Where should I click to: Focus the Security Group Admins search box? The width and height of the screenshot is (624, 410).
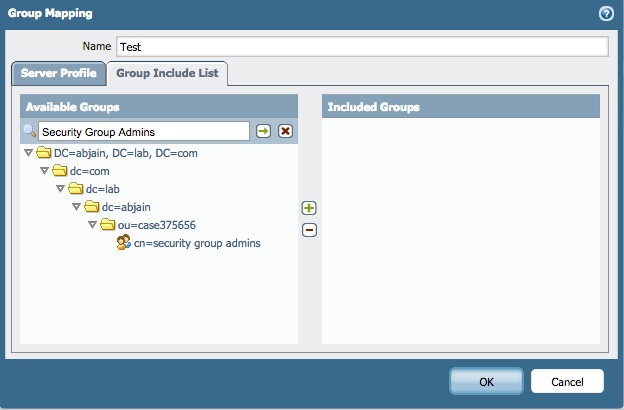coord(144,131)
